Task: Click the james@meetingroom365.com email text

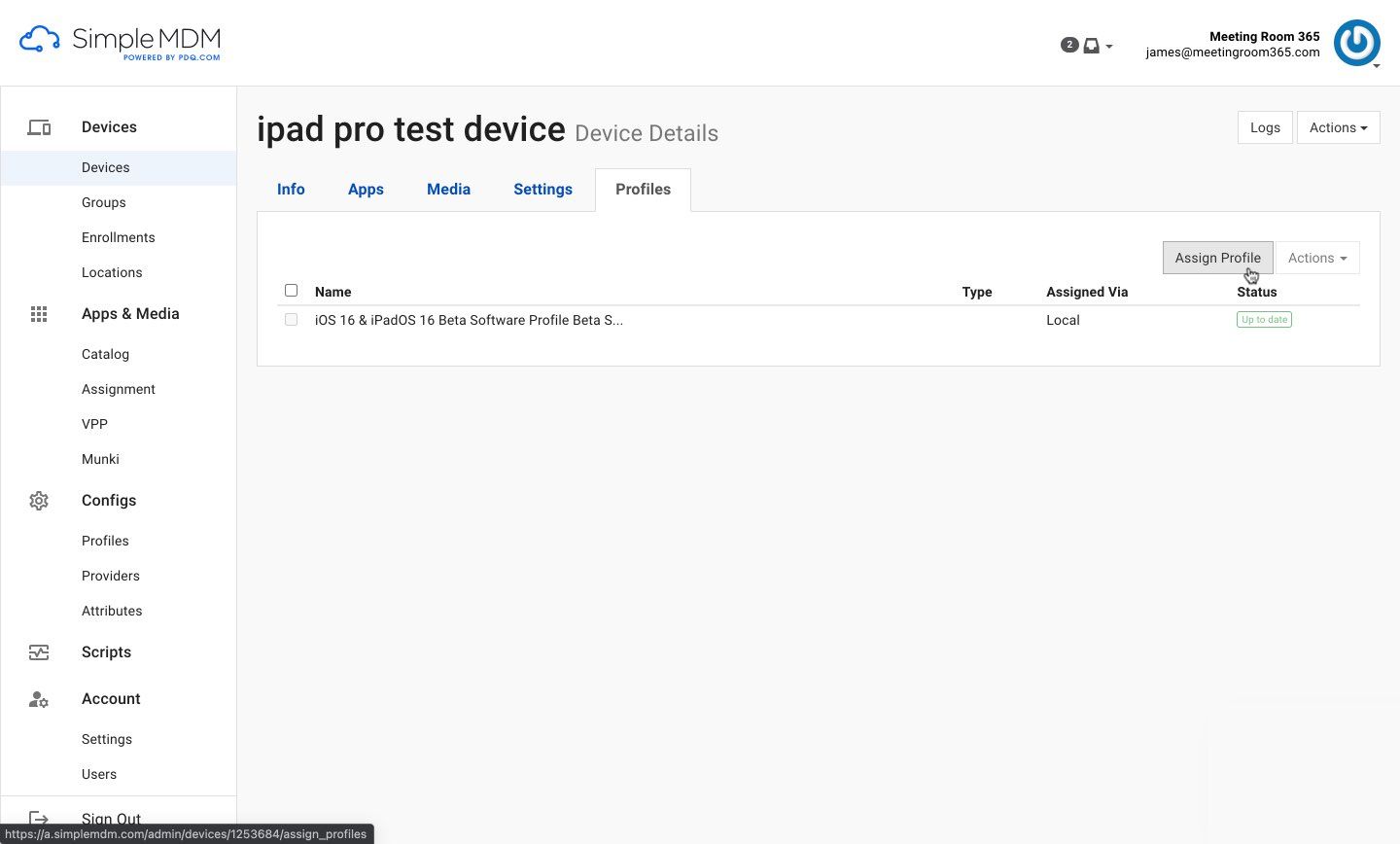Action: [1233, 53]
